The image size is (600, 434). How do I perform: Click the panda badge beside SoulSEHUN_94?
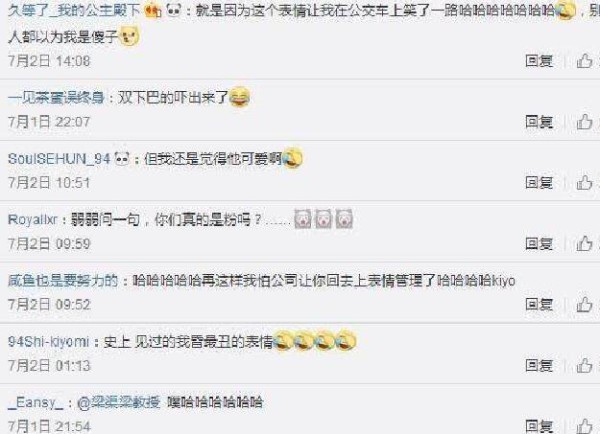(122, 158)
